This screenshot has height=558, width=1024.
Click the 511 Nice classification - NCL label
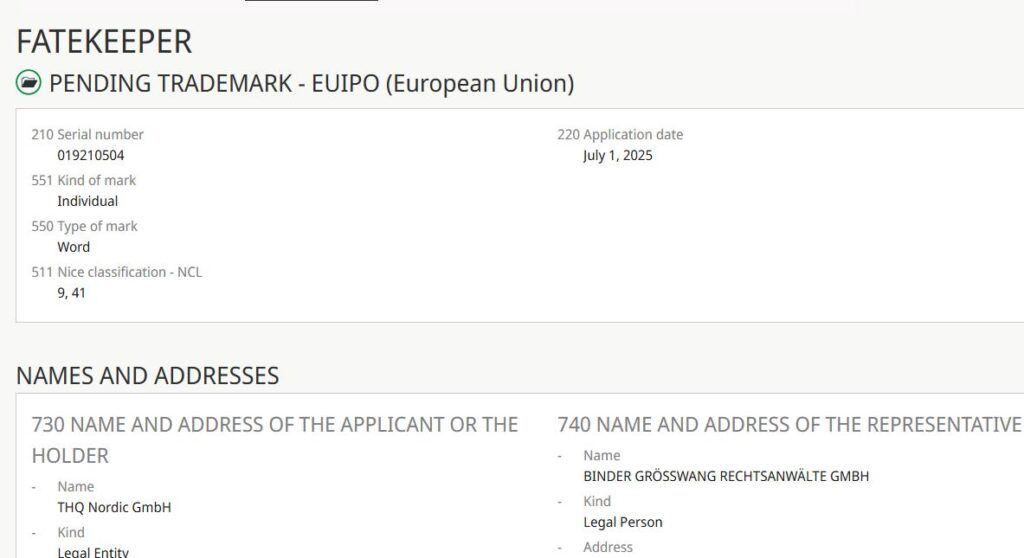click(117, 272)
